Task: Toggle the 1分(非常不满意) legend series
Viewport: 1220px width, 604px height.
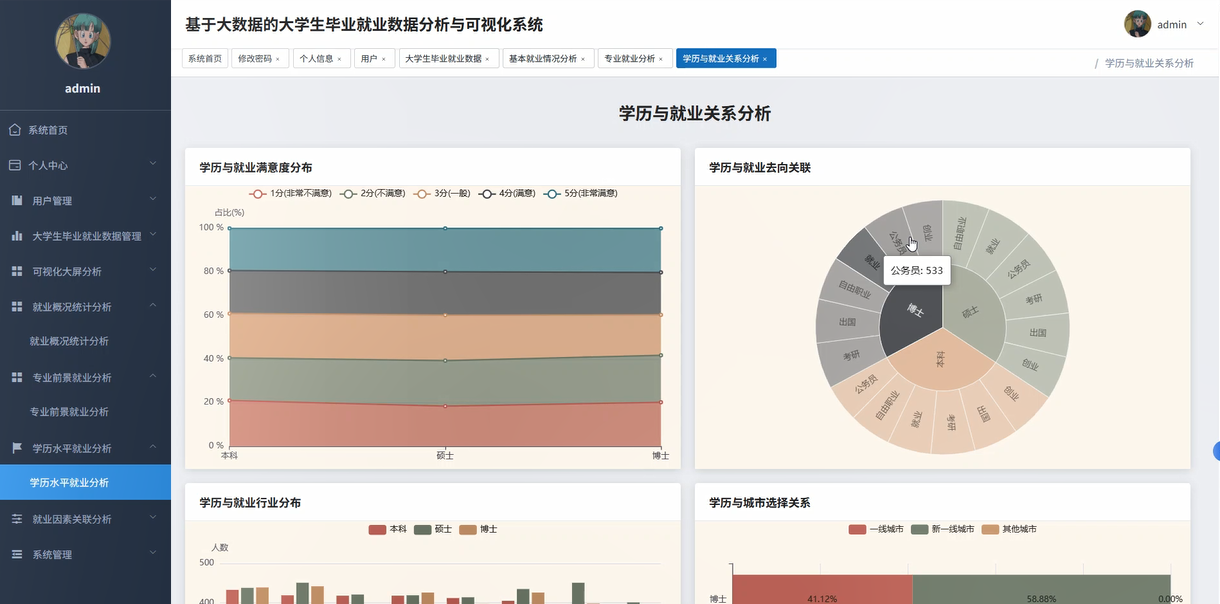Action: coord(290,193)
